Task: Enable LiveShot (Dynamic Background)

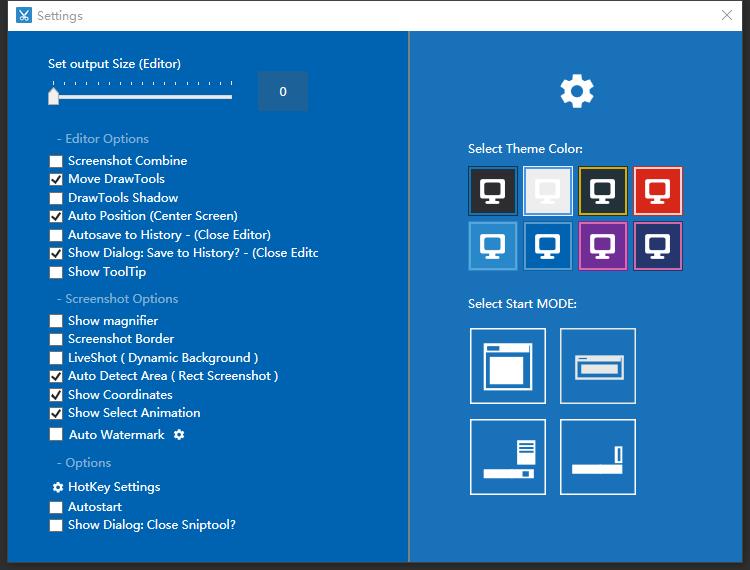Action: pyautogui.click(x=56, y=358)
